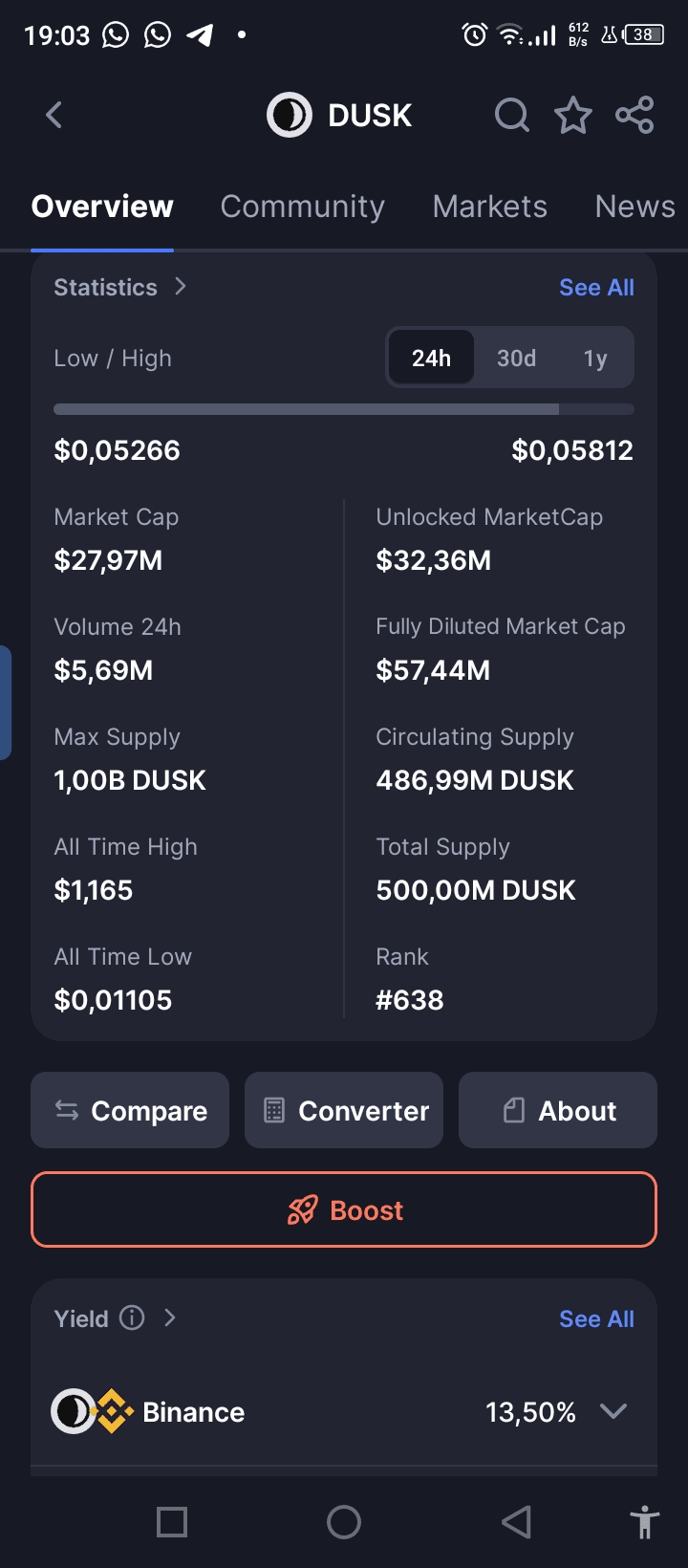Image resolution: width=688 pixels, height=1568 pixels.
Task: Tap See All in Statistics
Action: click(x=596, y=287)
